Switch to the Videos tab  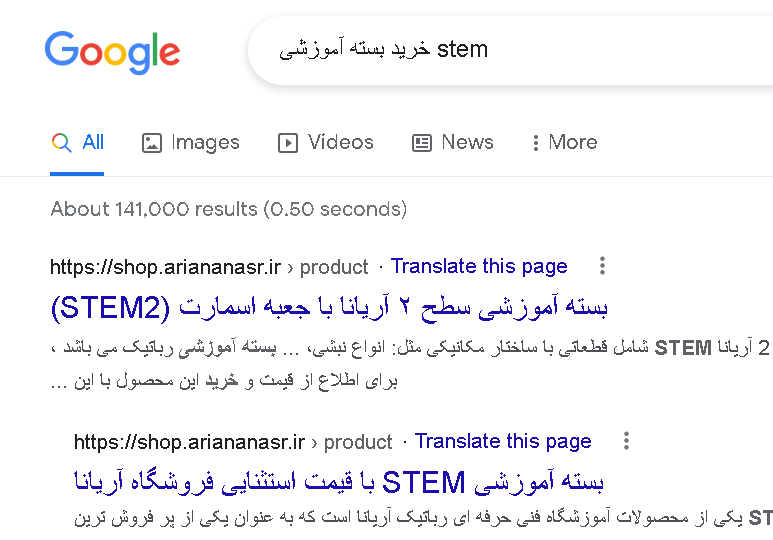(x=340, y=142)
